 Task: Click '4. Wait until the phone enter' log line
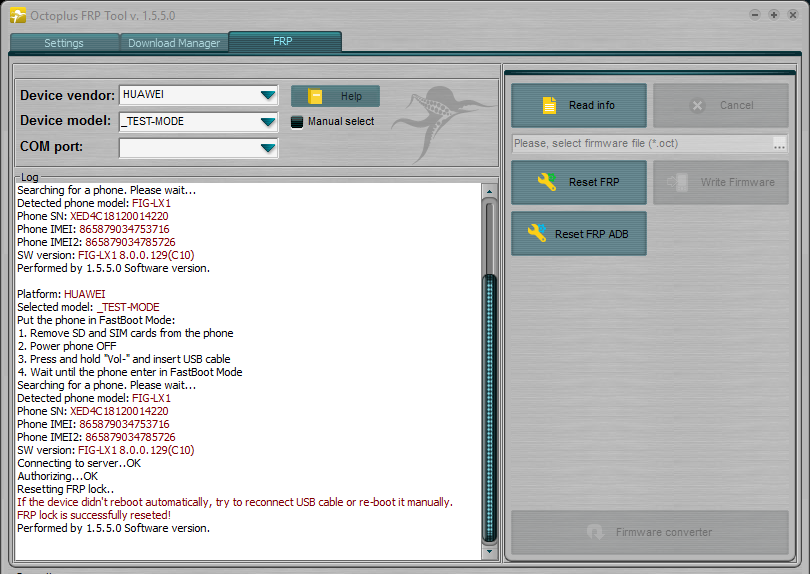130,372
